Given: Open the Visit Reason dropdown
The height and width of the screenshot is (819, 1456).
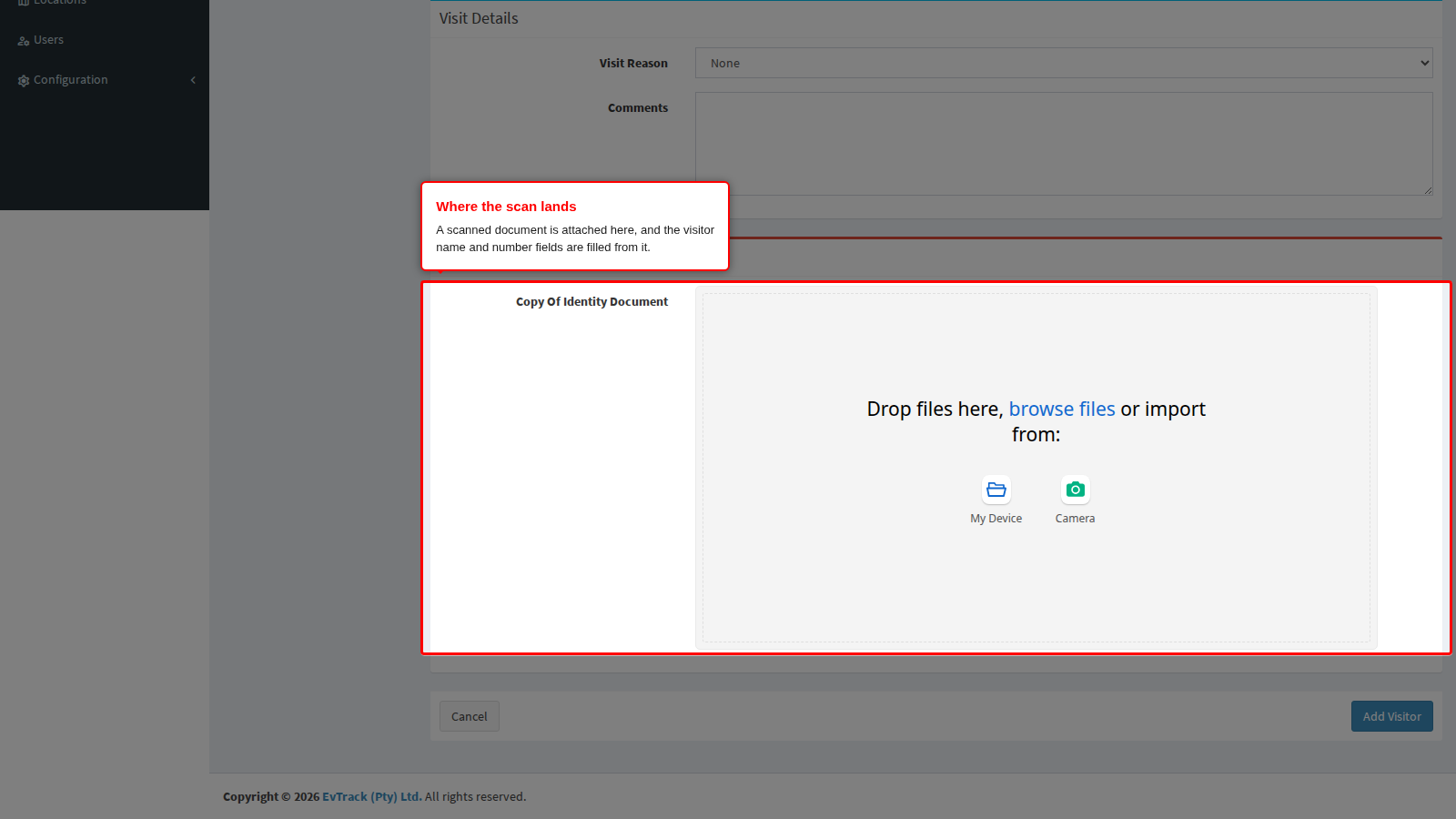Looking at the screenshot, I should [1064, 63].
